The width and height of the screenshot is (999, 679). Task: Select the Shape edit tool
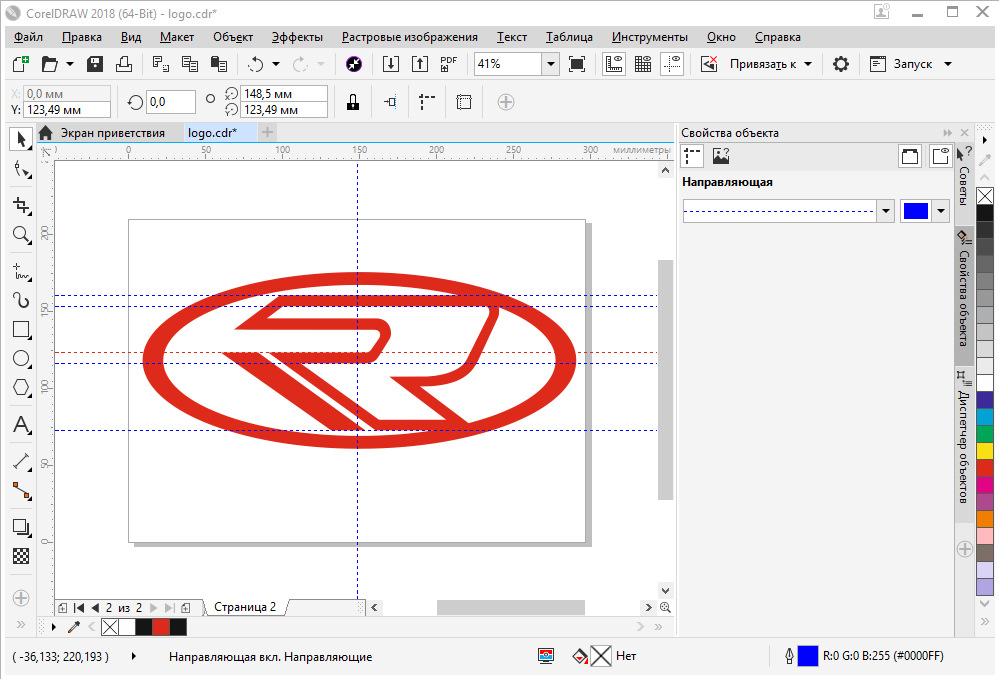coord(22,169)
